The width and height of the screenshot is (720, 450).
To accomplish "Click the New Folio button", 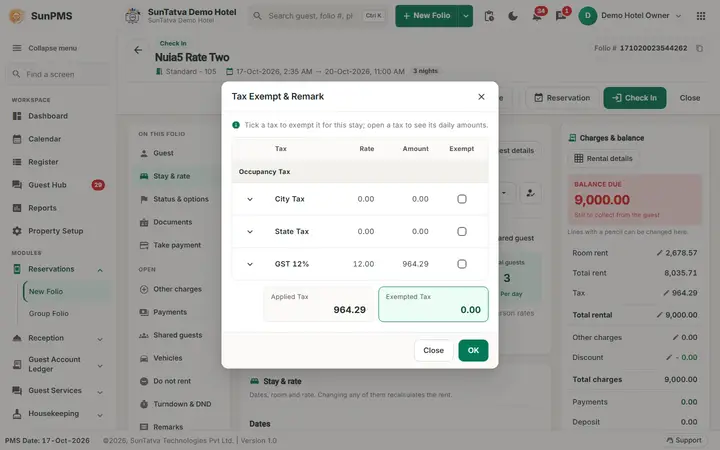I will tap(427, 16).
